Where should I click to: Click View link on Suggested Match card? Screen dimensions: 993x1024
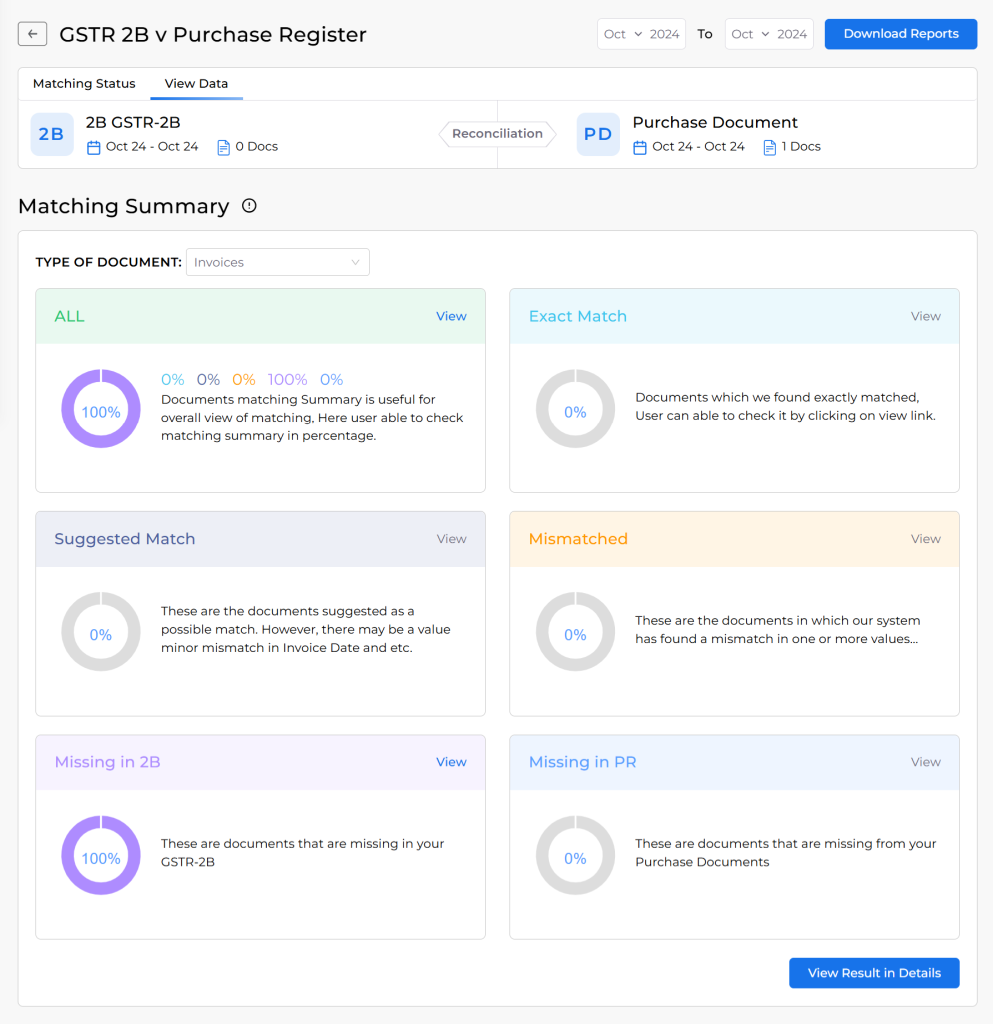(451, 539)
